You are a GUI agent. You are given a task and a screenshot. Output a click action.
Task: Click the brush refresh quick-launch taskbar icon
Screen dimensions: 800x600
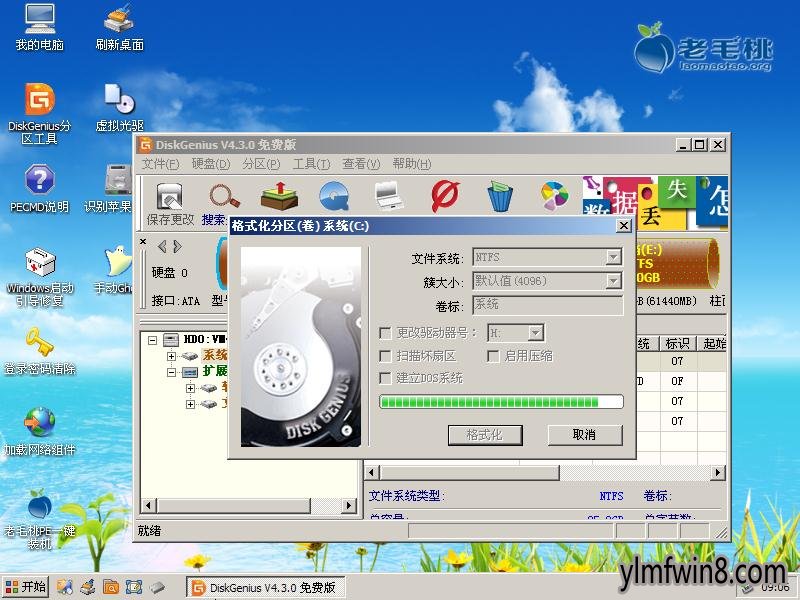click(x=88, y=587)
